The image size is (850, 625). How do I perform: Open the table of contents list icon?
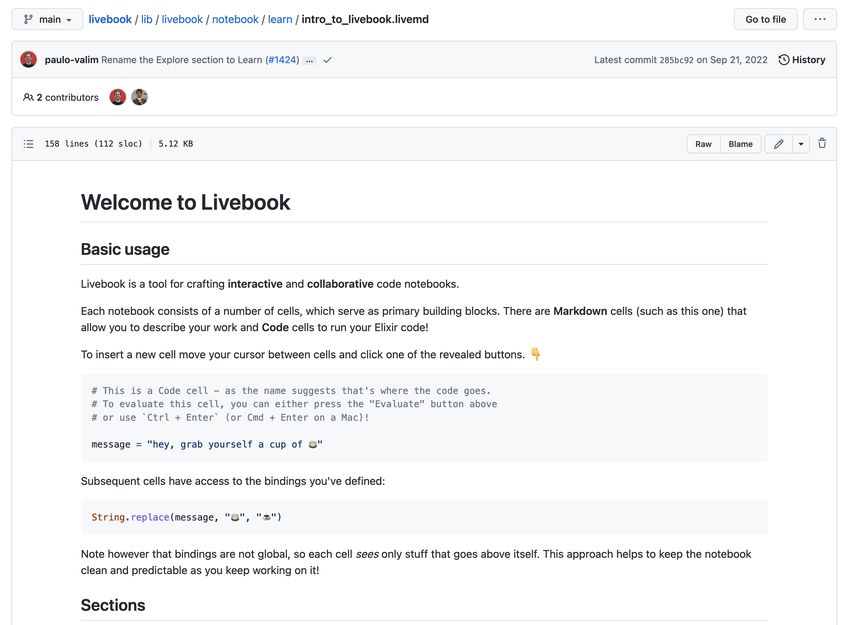pyautogui.click(x=28, y=144)
